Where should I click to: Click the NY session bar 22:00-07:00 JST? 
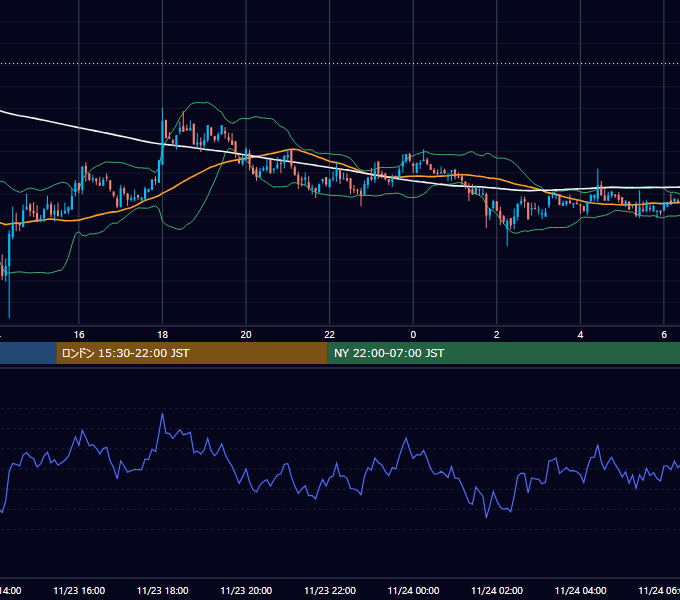(503, 353)
